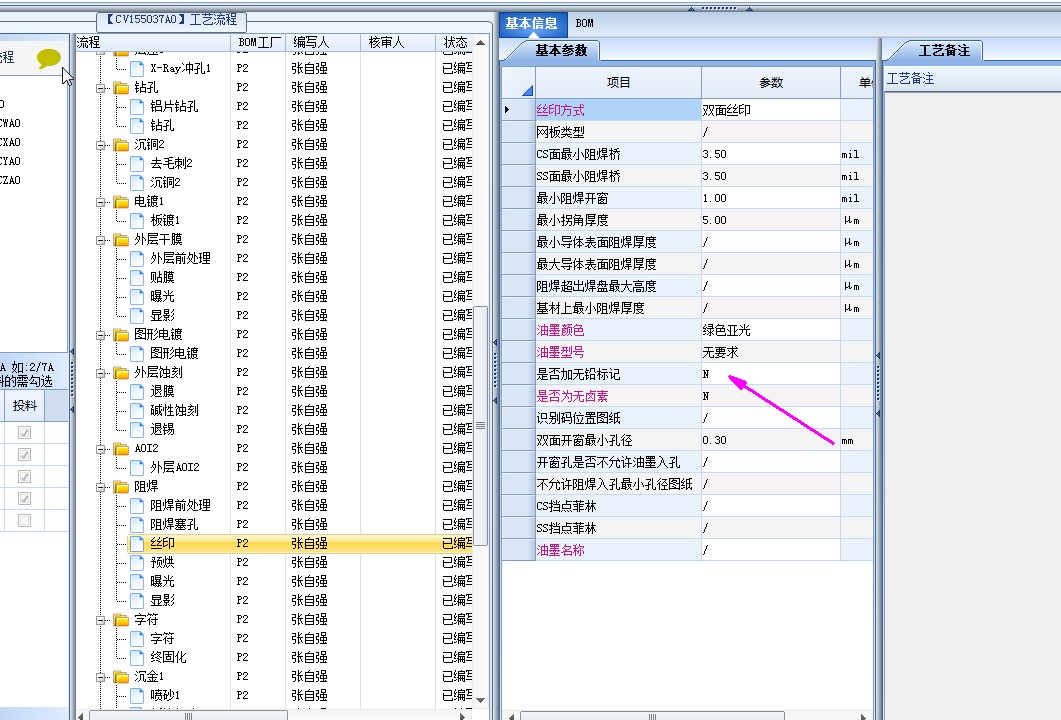This screenshot has width=1061, height=720.
Task: Click the document icon of 碱性蚀刻
Action: 137,410
